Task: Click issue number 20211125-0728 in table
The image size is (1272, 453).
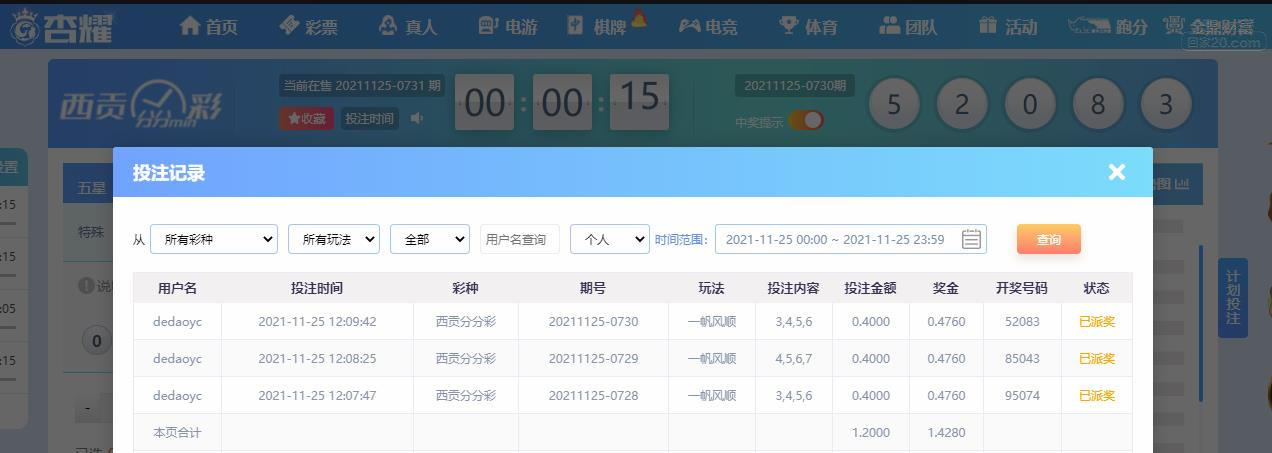Action: pos(593,396)
